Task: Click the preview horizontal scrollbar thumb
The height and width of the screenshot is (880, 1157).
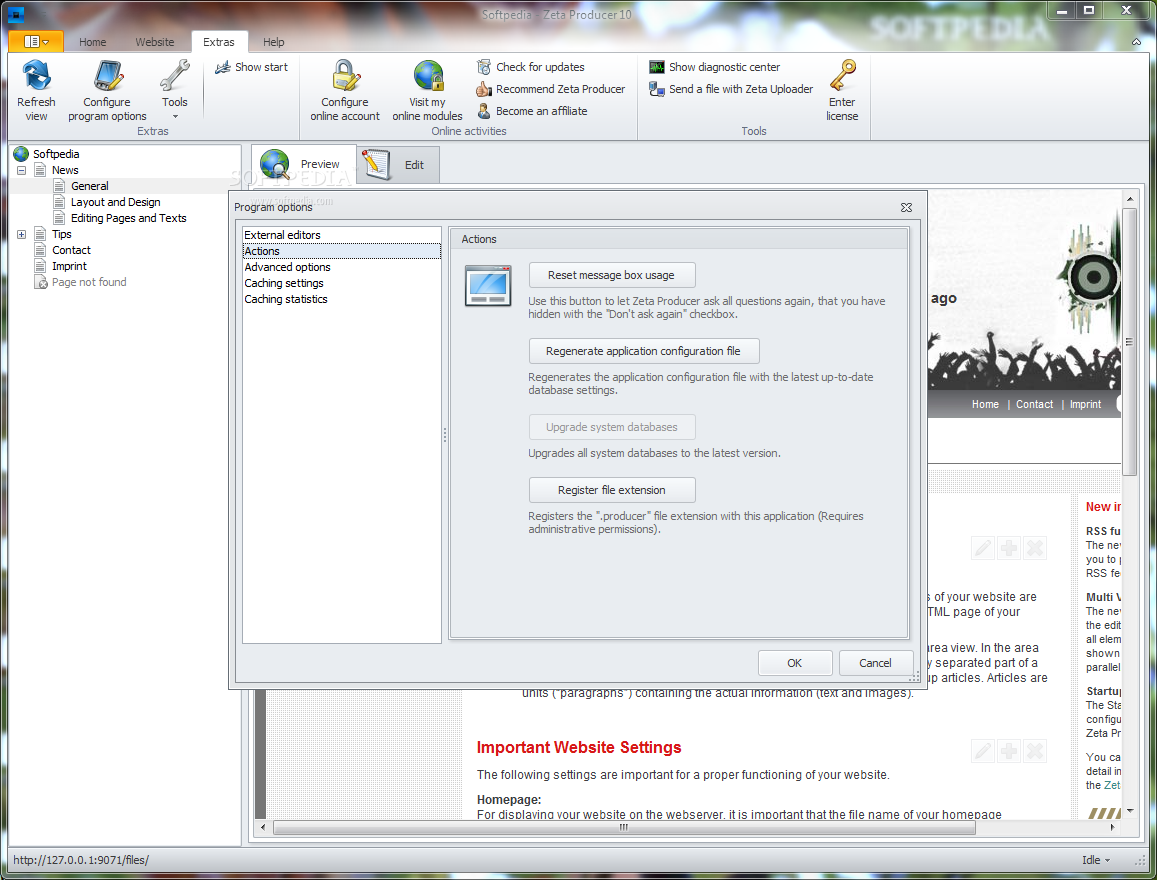Action: [x=624, y=828]
